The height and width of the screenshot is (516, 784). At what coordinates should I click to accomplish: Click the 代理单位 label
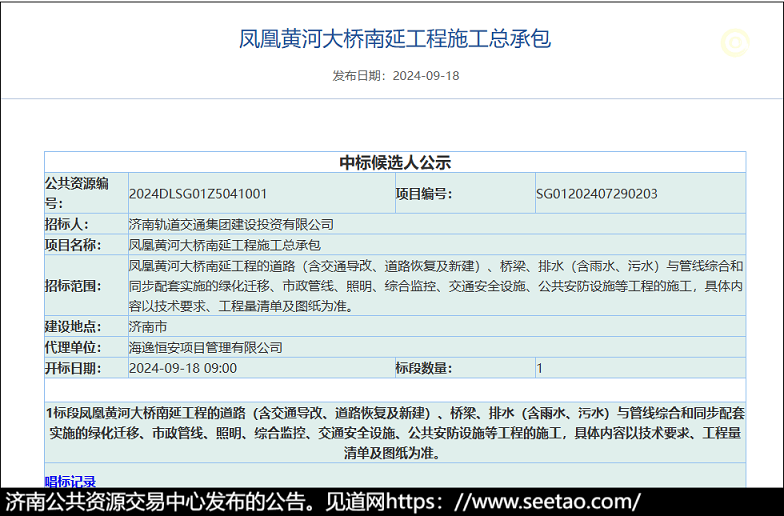73,347
